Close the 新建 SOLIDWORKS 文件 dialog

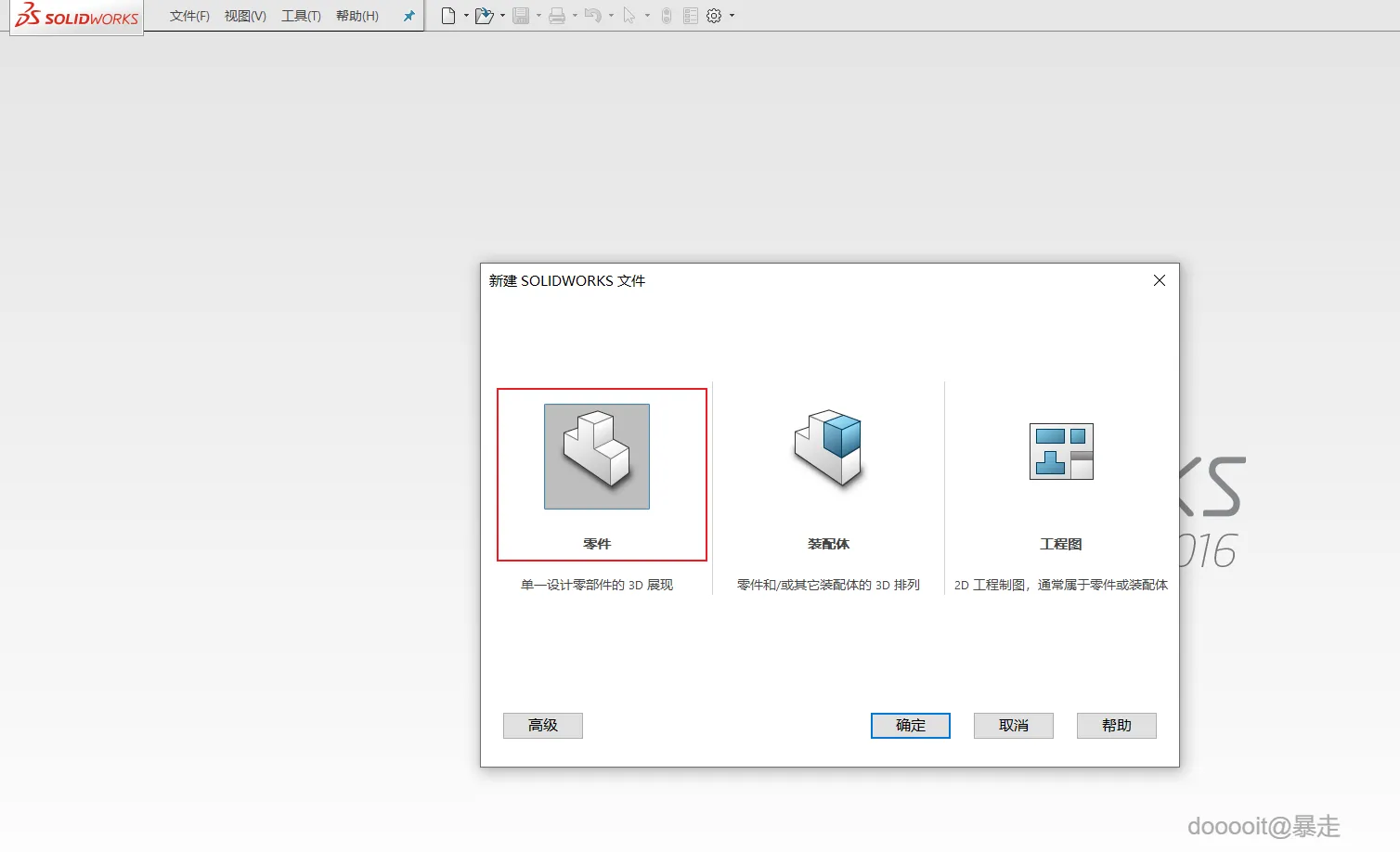tap(1160, 280)
